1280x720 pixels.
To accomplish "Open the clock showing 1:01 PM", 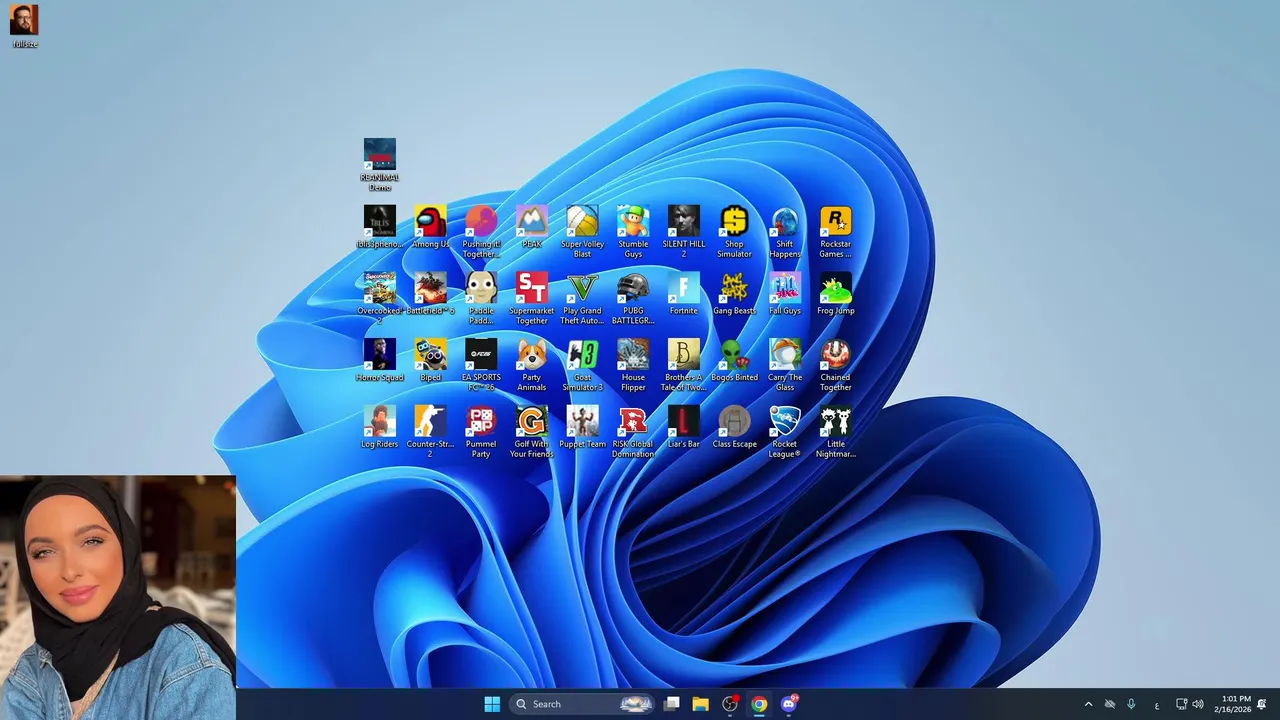I will coord(1232,704).
